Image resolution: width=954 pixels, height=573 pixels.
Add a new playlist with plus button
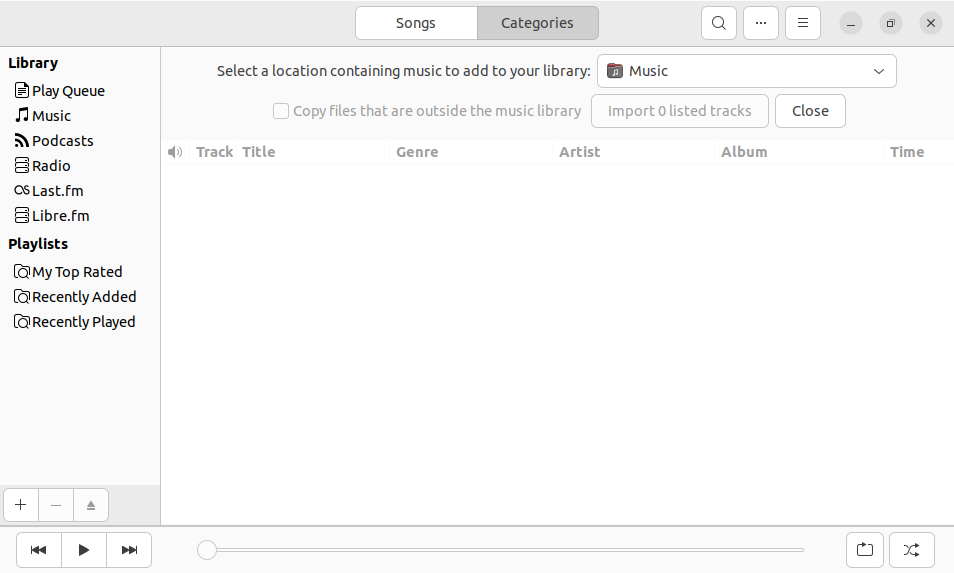(21, 505)
